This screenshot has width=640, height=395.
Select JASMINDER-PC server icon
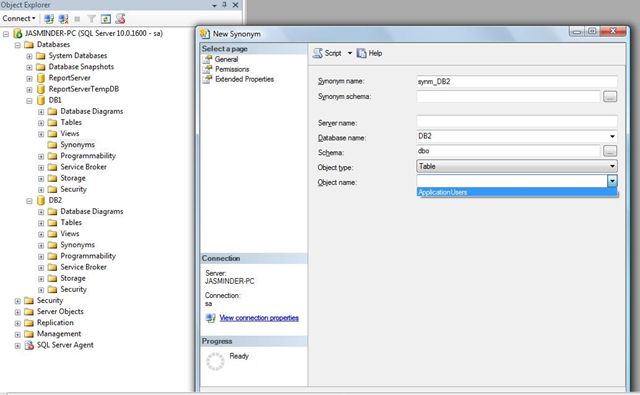coord(18,33)
